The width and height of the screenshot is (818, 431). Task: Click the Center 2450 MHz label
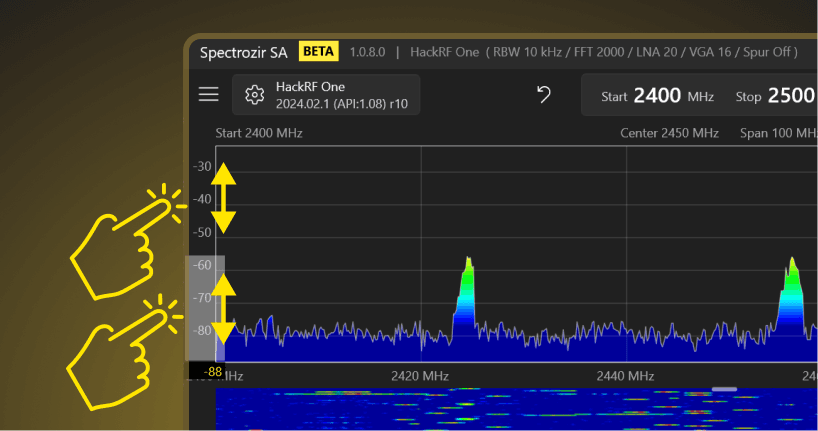(669, 133)
